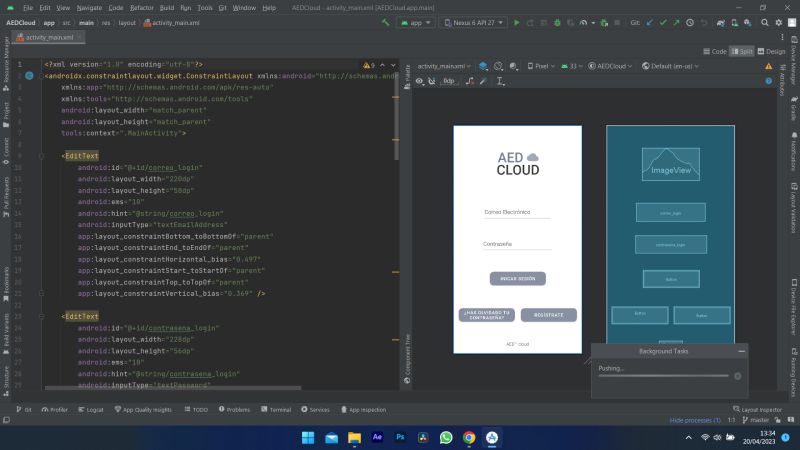800x450 pixels.
Task: Toggle night mode icon in design toolbar
Action: pos(513,66)
